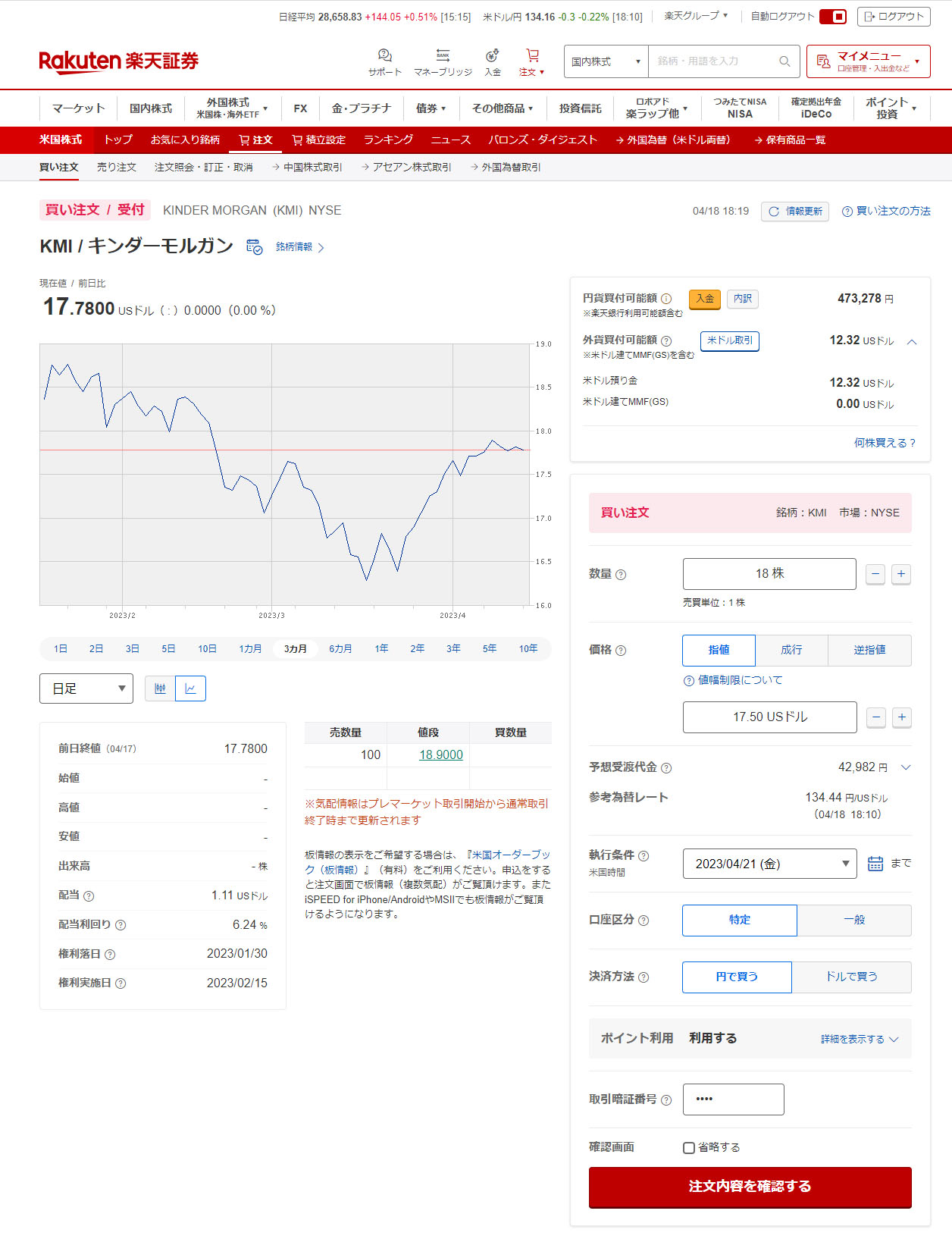
Task: Open calendar icon for execution date
Action: pos(875,864)
